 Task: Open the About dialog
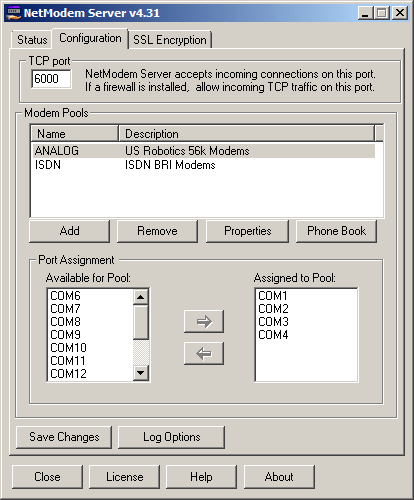tap(279, 477)
